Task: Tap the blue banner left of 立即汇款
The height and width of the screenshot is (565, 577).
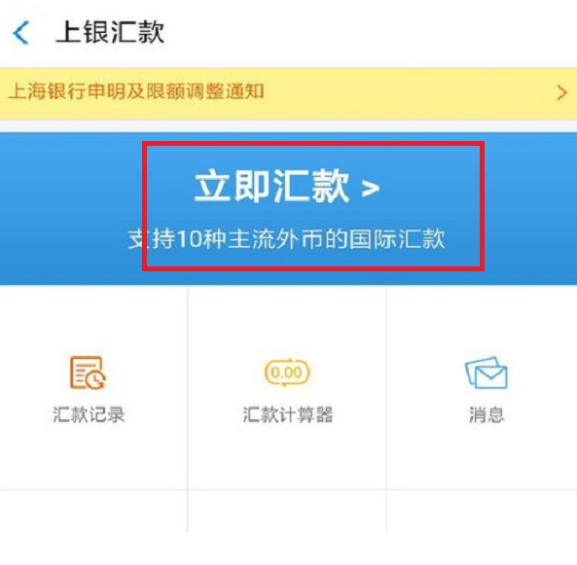Action: (x=71, y=208)
